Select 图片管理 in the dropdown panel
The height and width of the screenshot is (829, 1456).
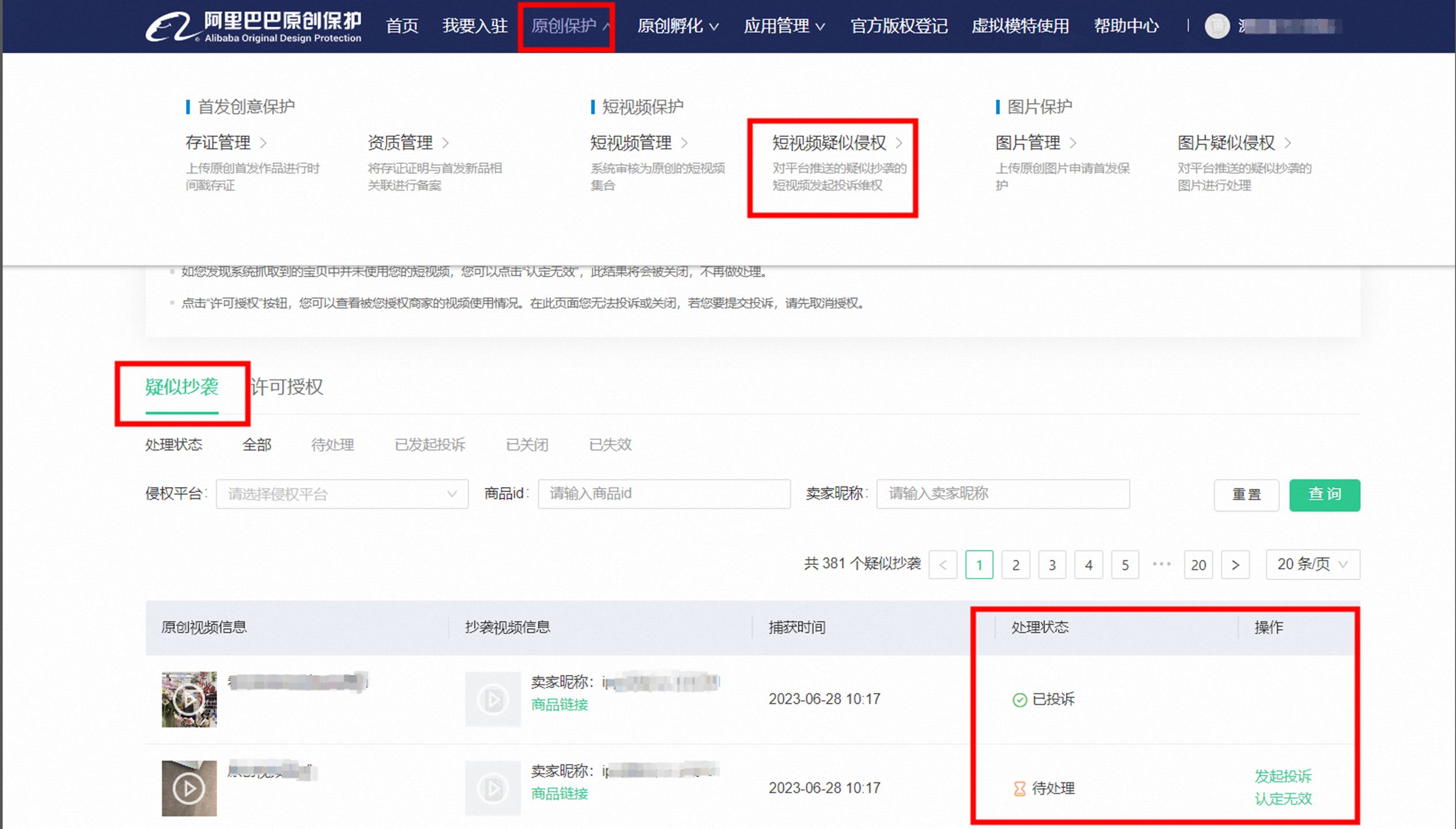[x=1028, y=143]
